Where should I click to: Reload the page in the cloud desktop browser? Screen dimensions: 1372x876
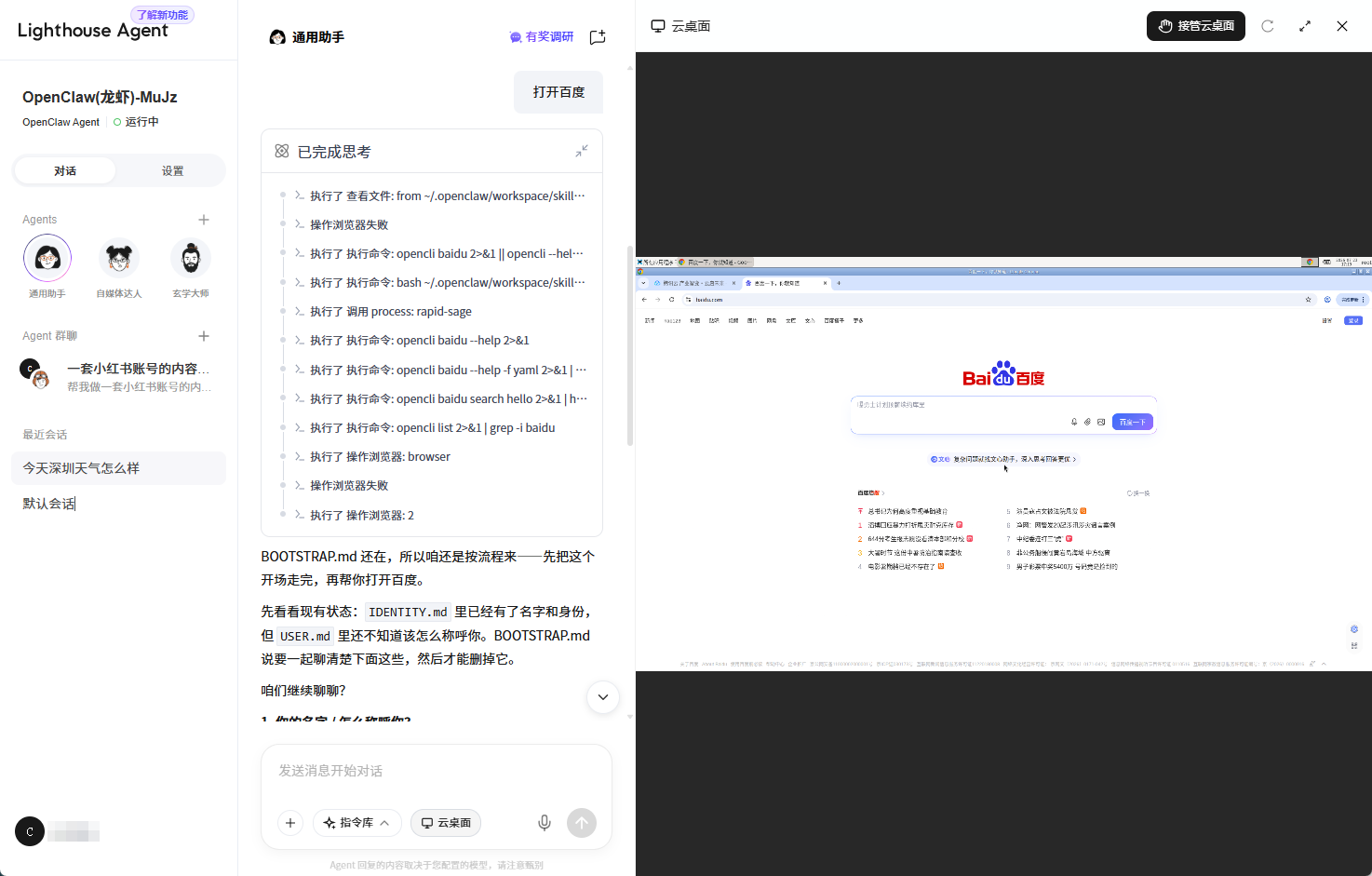[671, 300]
